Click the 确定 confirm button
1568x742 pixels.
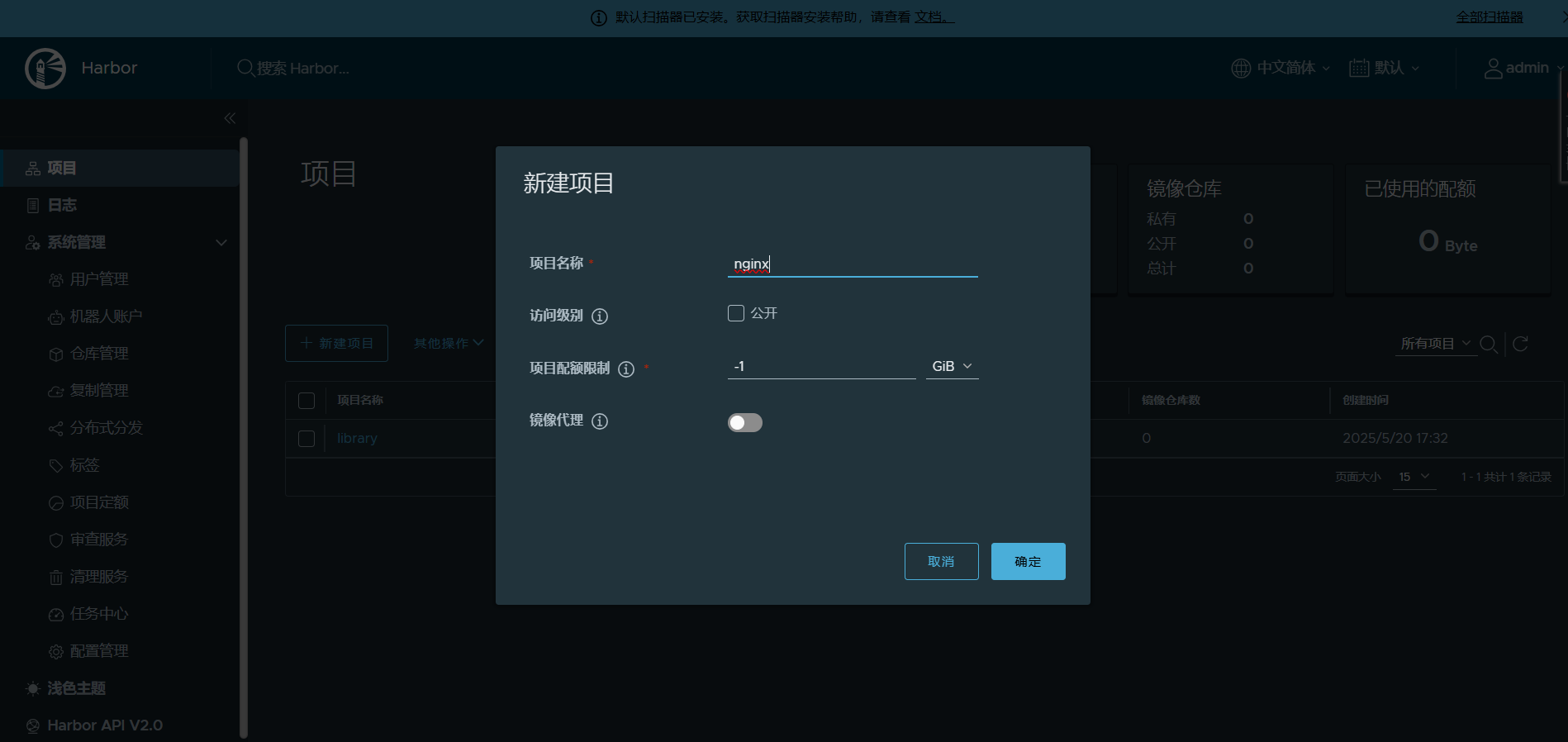click(1028, 561)
